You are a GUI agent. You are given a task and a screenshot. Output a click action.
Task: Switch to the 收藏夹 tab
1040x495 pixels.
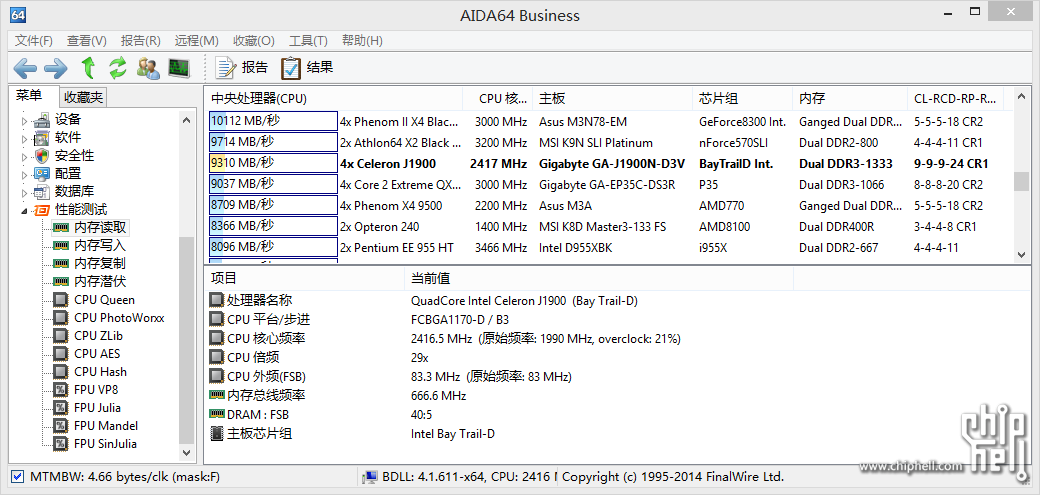[x=84, y=98]
